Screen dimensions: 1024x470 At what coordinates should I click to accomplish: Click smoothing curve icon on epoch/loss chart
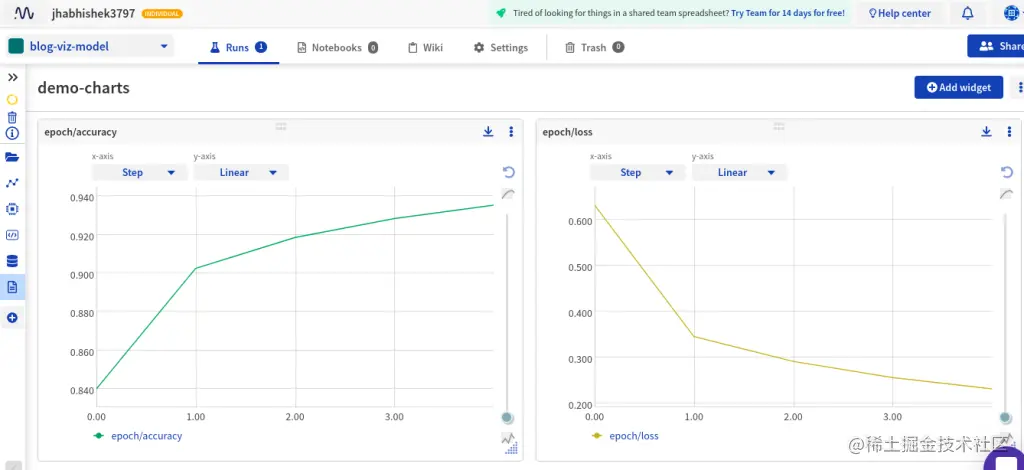(x=1006, y=194)
